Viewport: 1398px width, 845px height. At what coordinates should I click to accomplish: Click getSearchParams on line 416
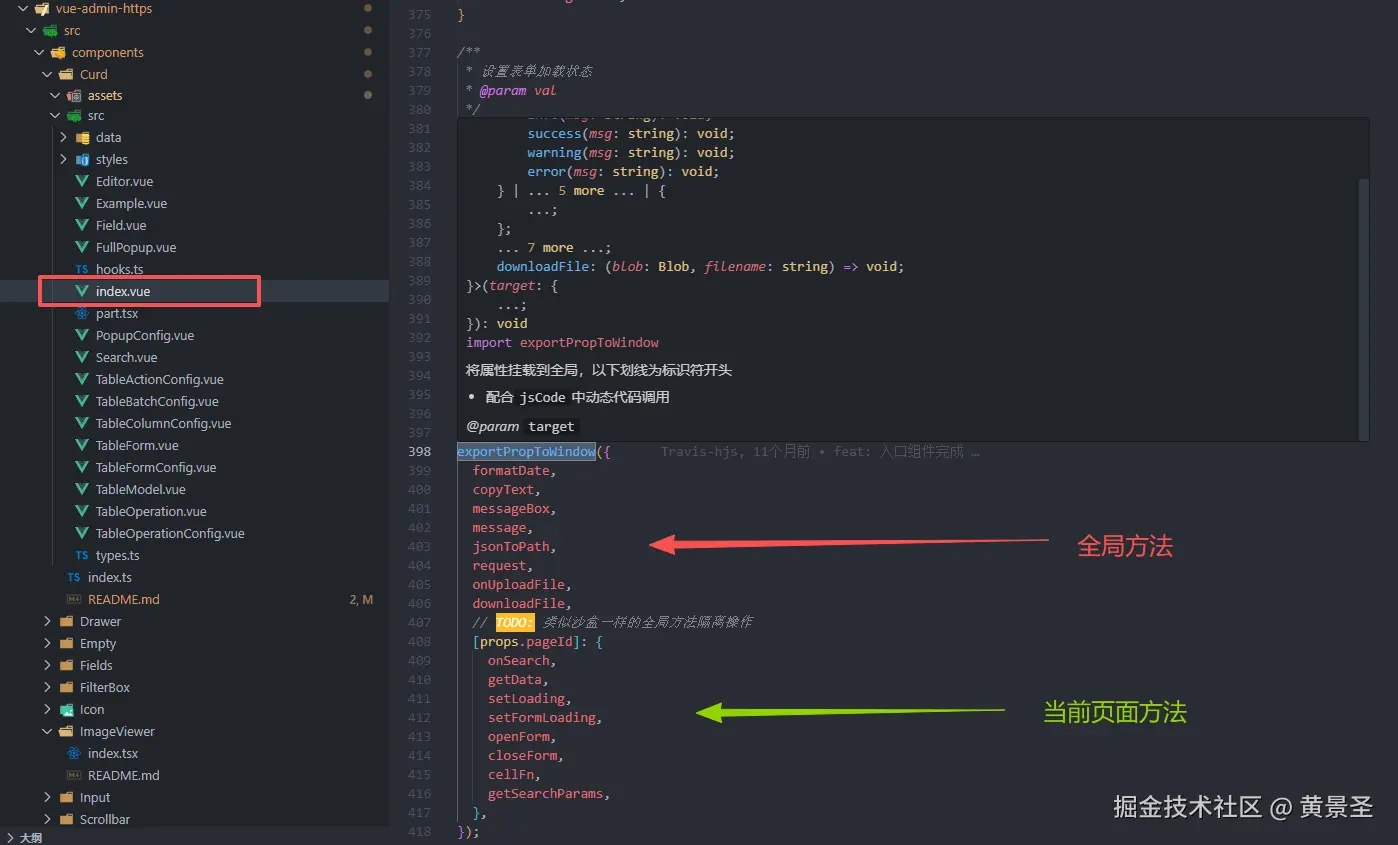tap(545, 794)
